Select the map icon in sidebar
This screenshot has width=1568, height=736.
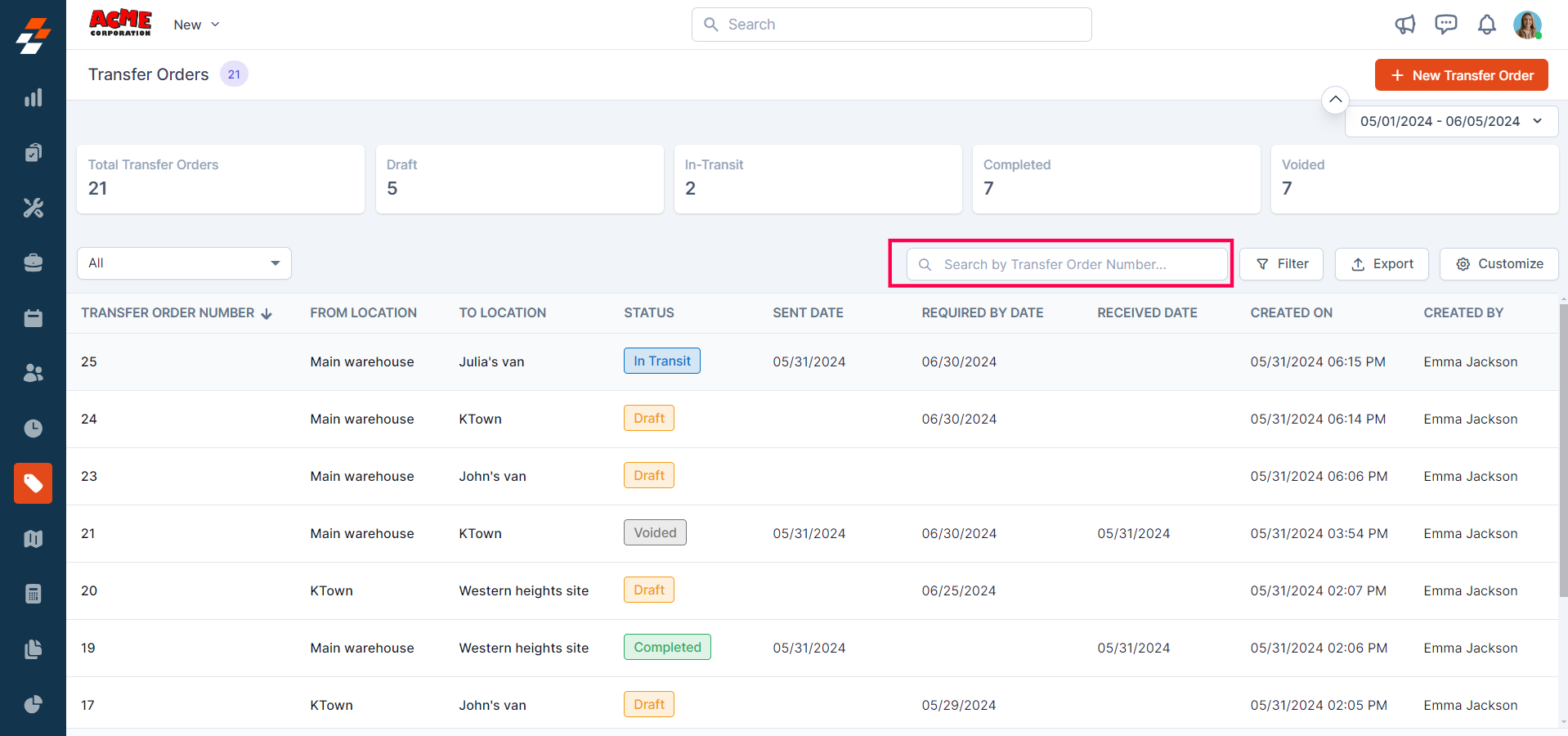[x=33, y=539]
